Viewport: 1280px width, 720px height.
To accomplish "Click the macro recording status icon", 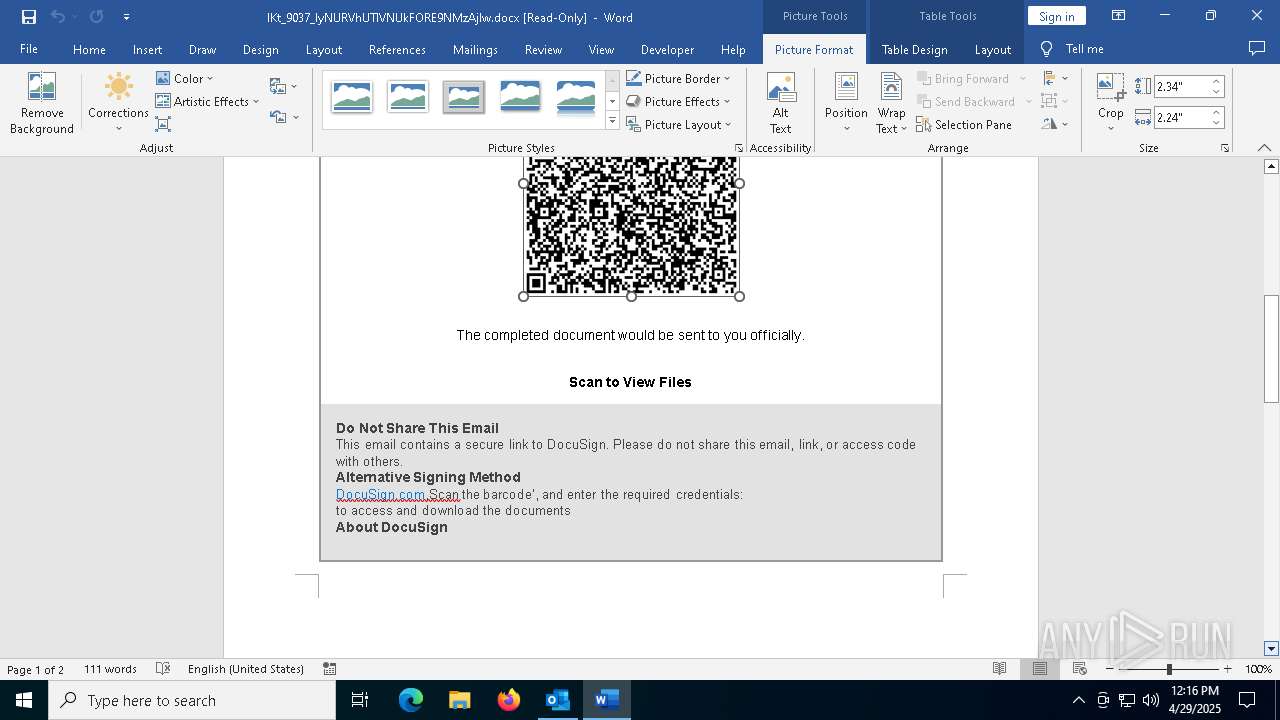I will 329,669.
